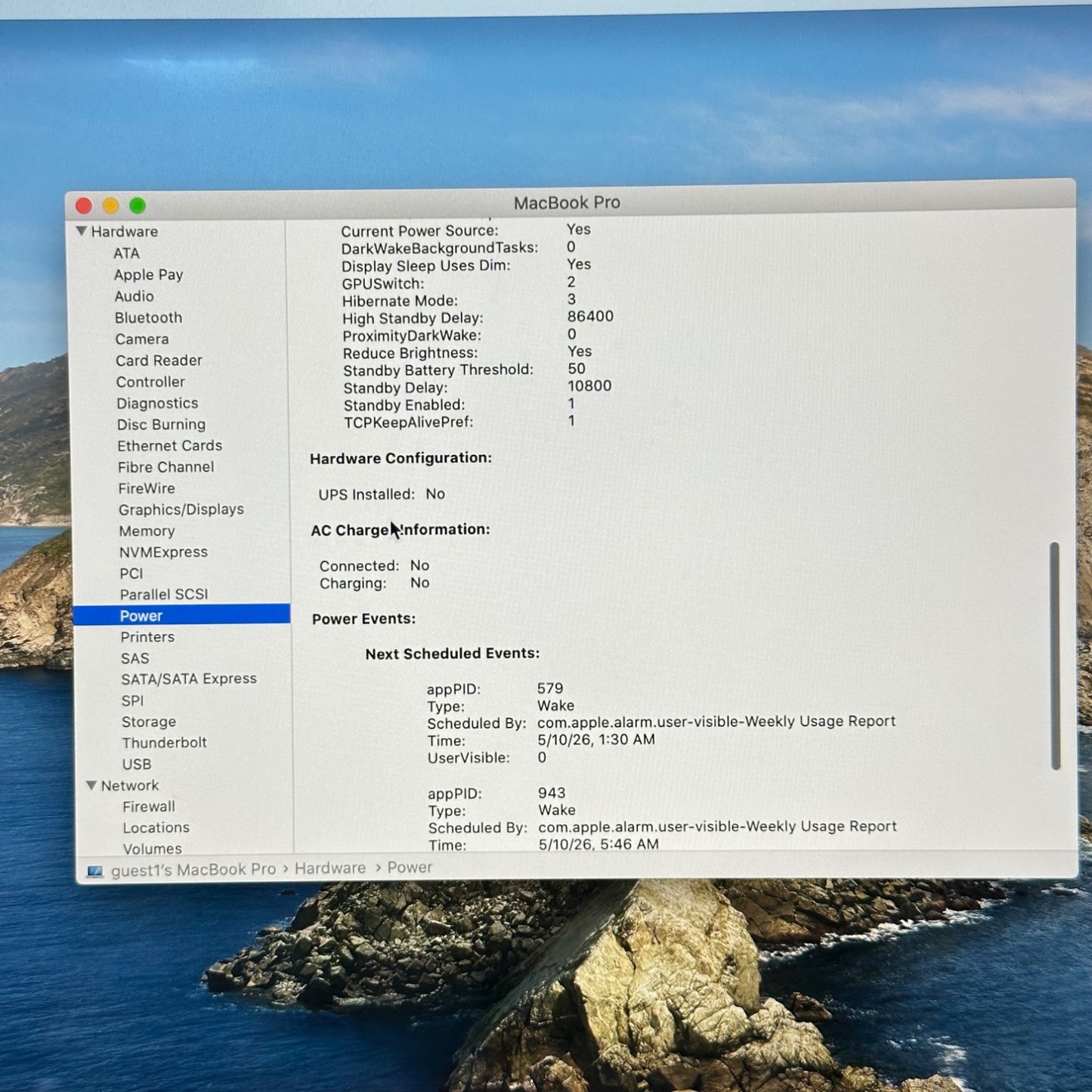
Task: Click the MacBook icon in the path bar
Action: [95, 871]
